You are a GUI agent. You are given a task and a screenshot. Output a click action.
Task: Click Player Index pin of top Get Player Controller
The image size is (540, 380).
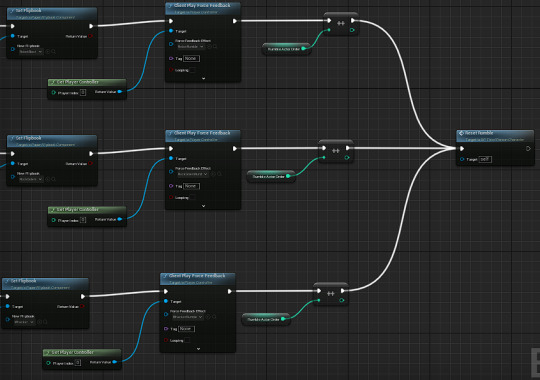coord(54,93)
